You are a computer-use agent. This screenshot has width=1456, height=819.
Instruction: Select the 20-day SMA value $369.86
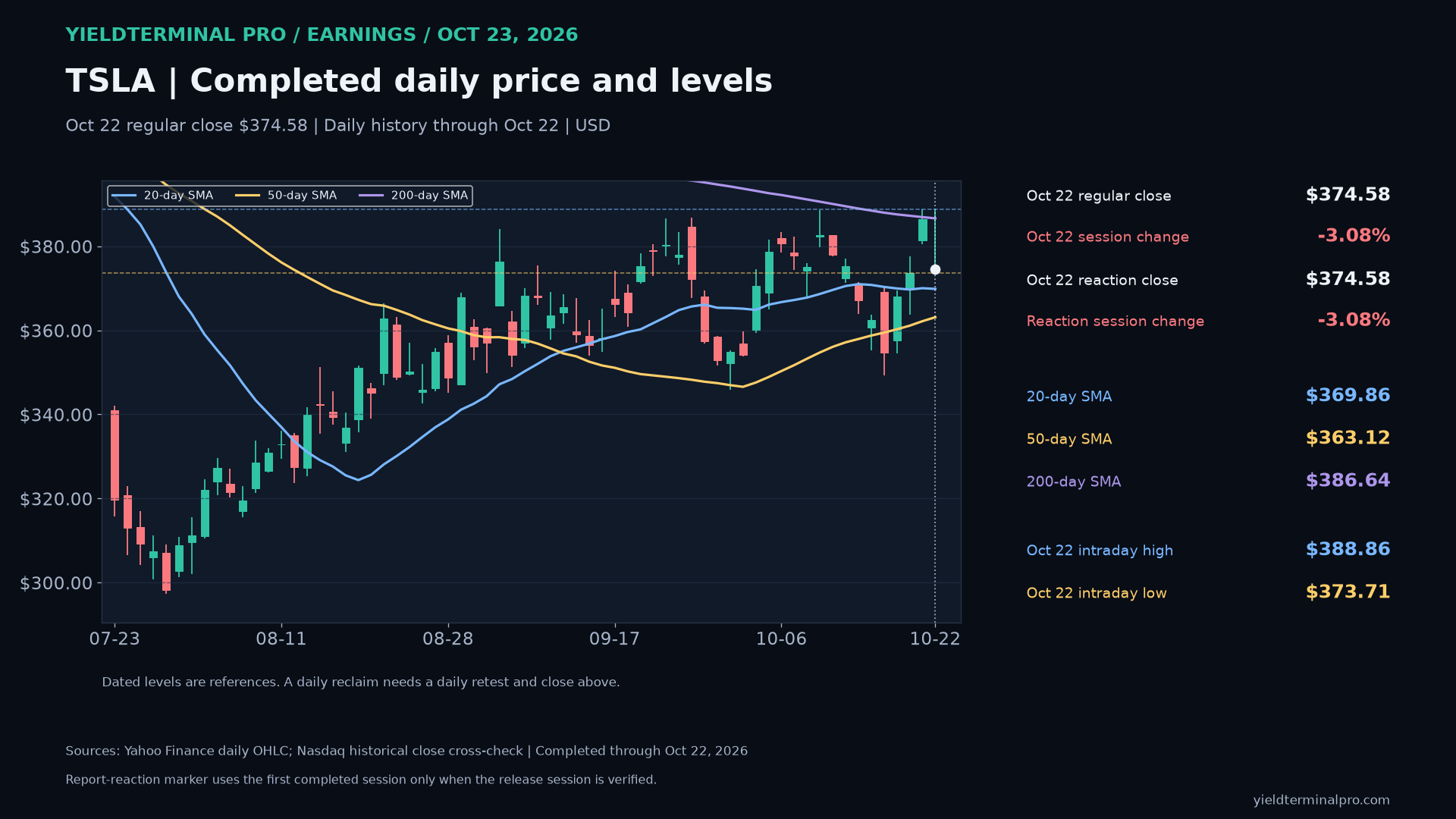point(1348,395)
